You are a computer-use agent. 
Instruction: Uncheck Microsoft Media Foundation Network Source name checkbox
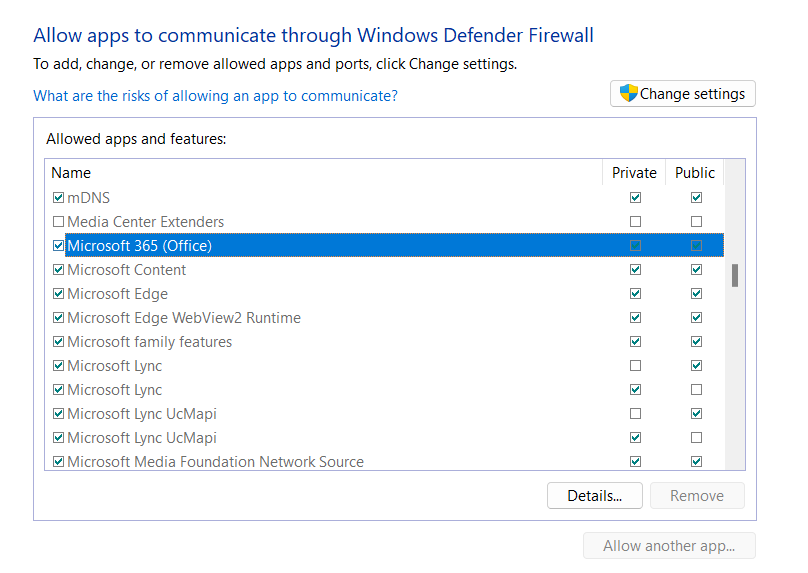(x=58, y=461)
